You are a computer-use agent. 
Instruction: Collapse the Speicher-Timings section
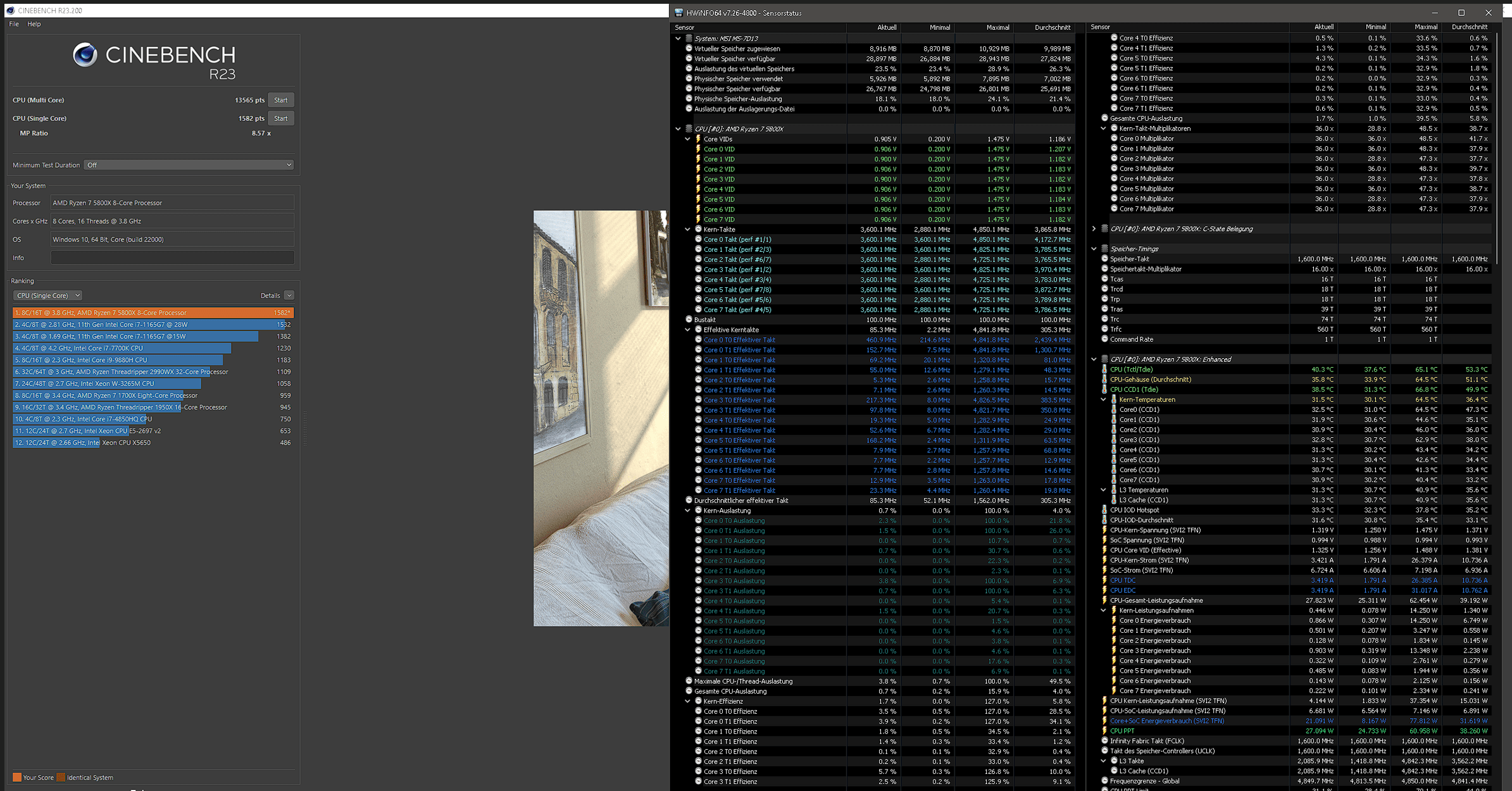(x=1094, y=249)
